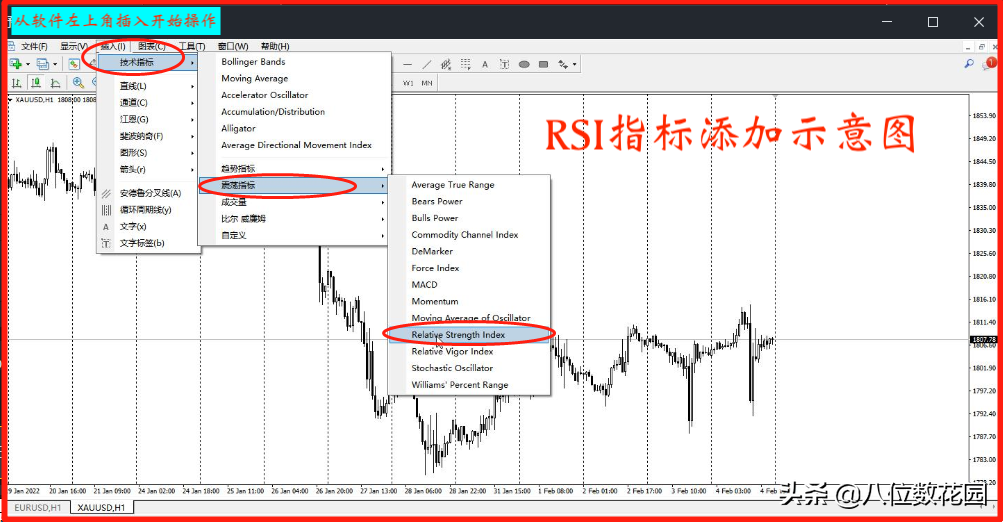Open the arrows tool dropdown arrow
The image size is (1003, 522).
575,65
